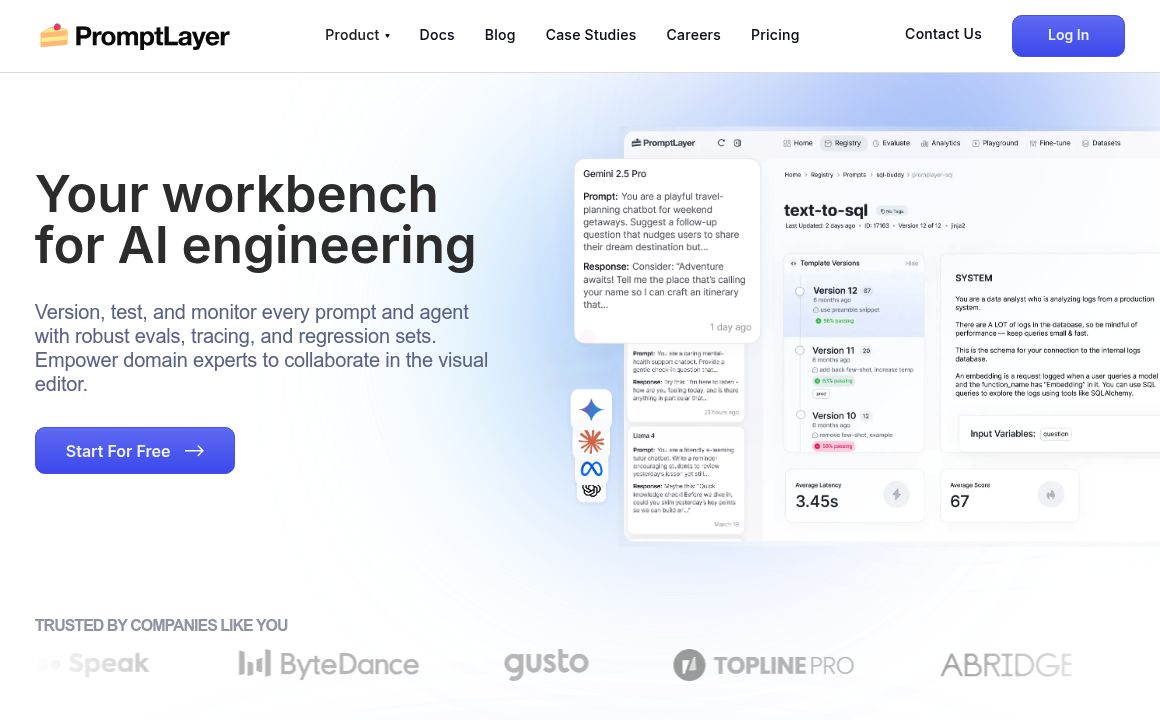This screenshot has height=720, width=1160.
Task: Open the Registry tab in the dashboard
Action: [x=842, y=143]
